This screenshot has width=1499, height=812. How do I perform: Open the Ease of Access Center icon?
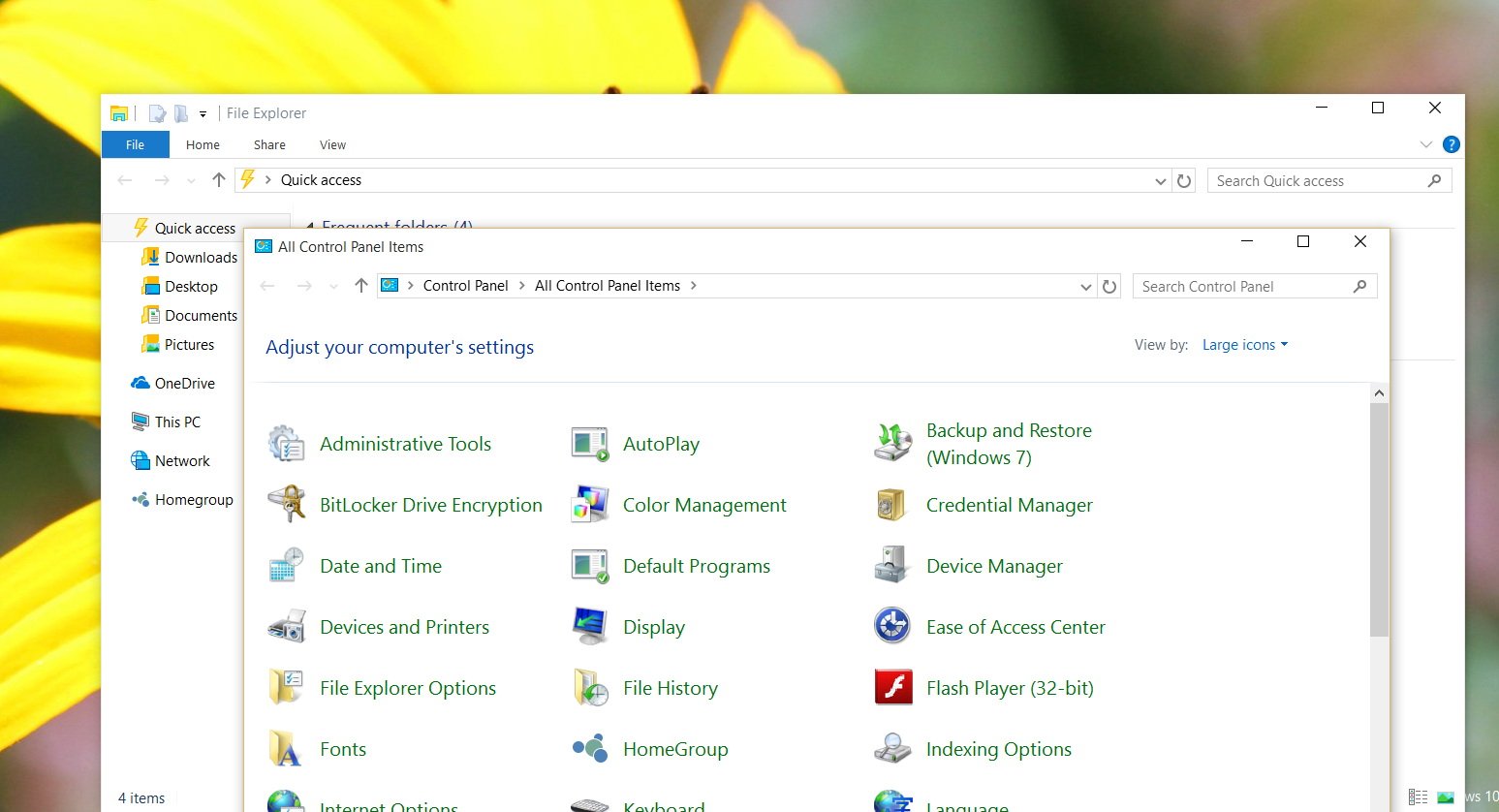(892, 627)
